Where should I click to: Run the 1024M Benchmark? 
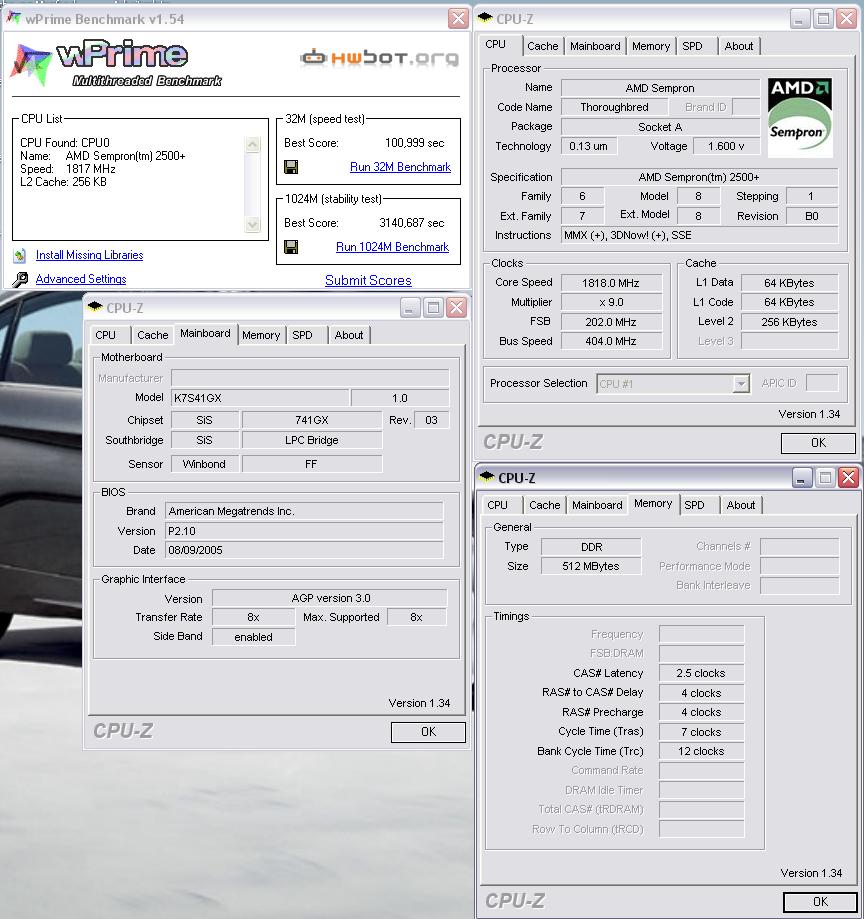click(392, 247)
